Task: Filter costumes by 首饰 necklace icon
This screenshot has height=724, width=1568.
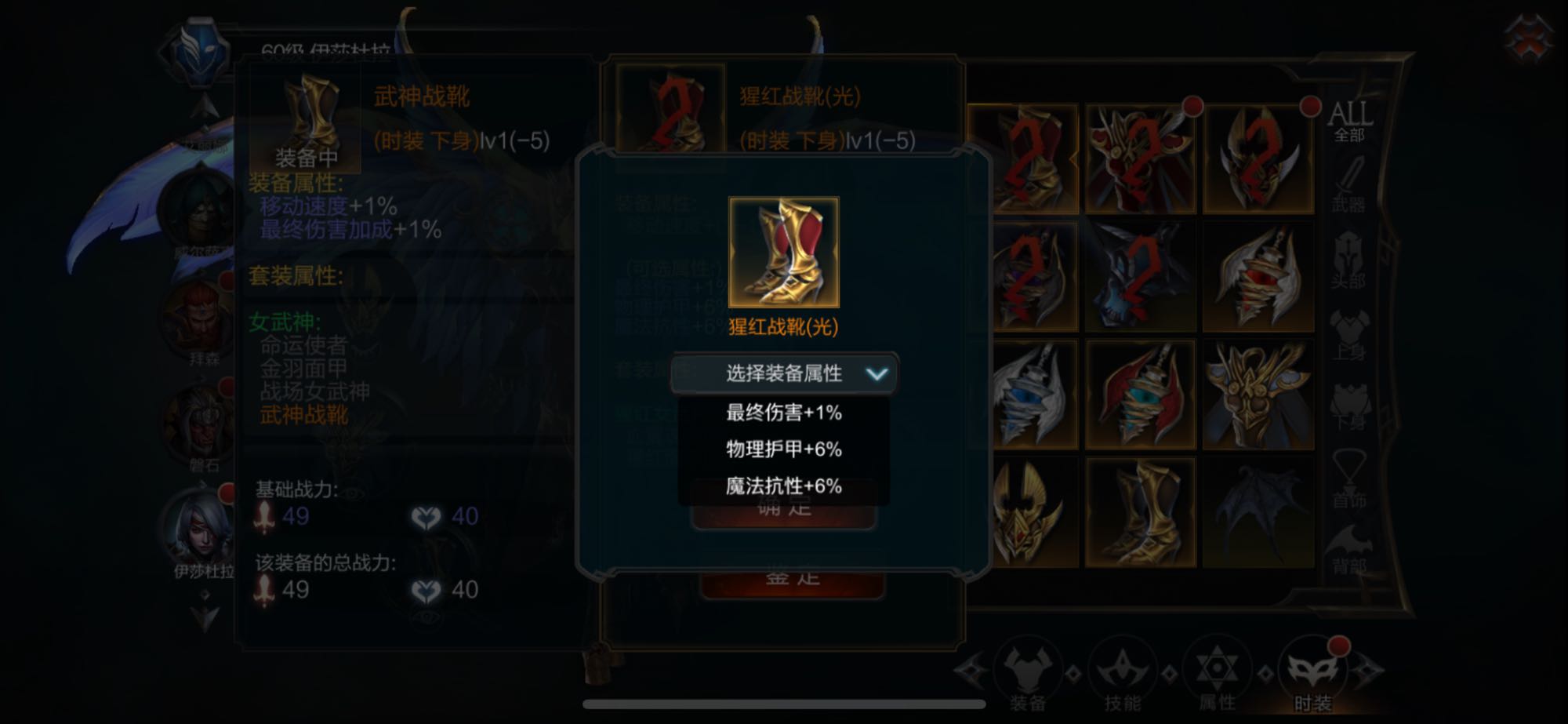Action: (1348, 478)
